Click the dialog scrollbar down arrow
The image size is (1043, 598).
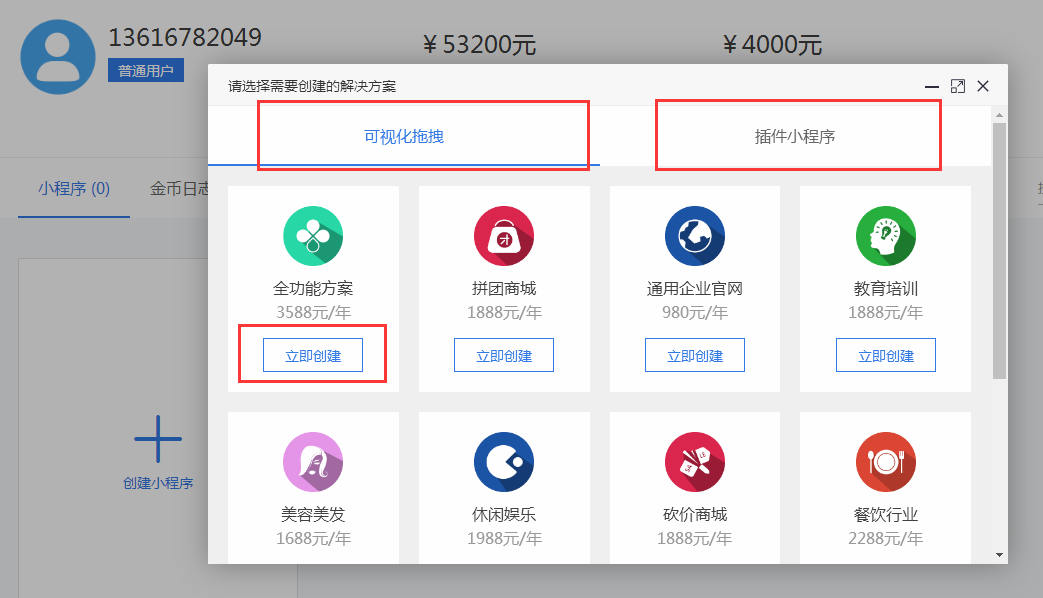999,554
